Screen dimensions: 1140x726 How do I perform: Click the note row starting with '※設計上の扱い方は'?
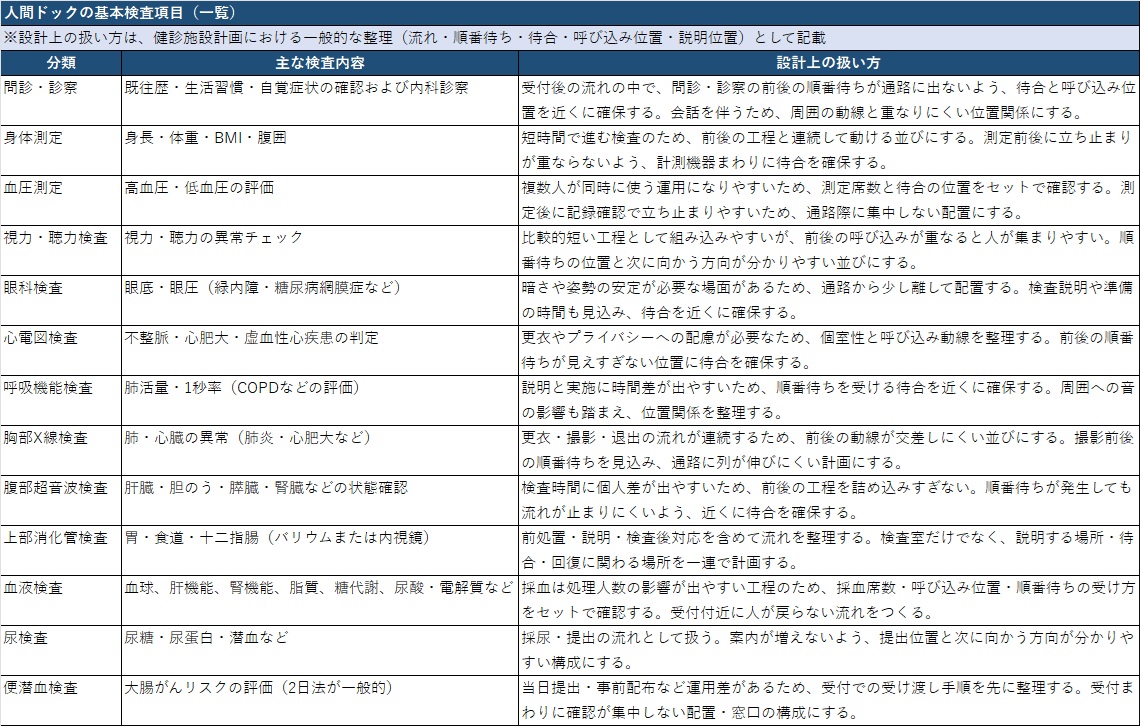point(415,37)
